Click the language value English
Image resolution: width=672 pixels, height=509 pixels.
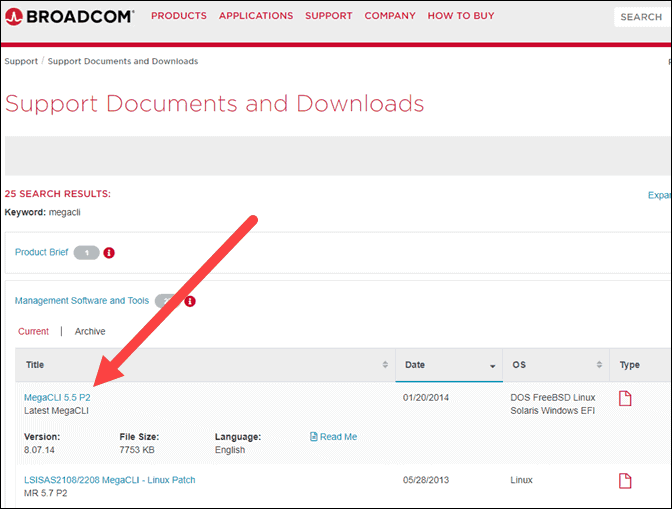pyautogui.click(x=230, y=450)
